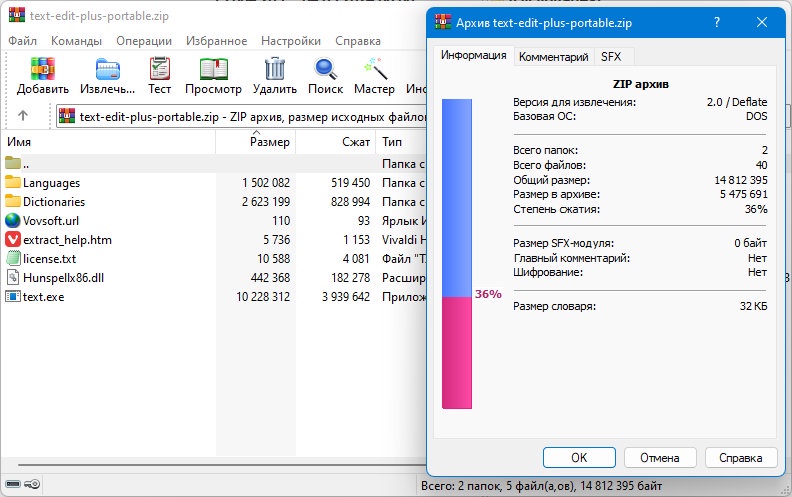Image resolution: width=792 pixels, height=497 pixels.
Task: Click the Отмена button
Action: tap(660, 458)
